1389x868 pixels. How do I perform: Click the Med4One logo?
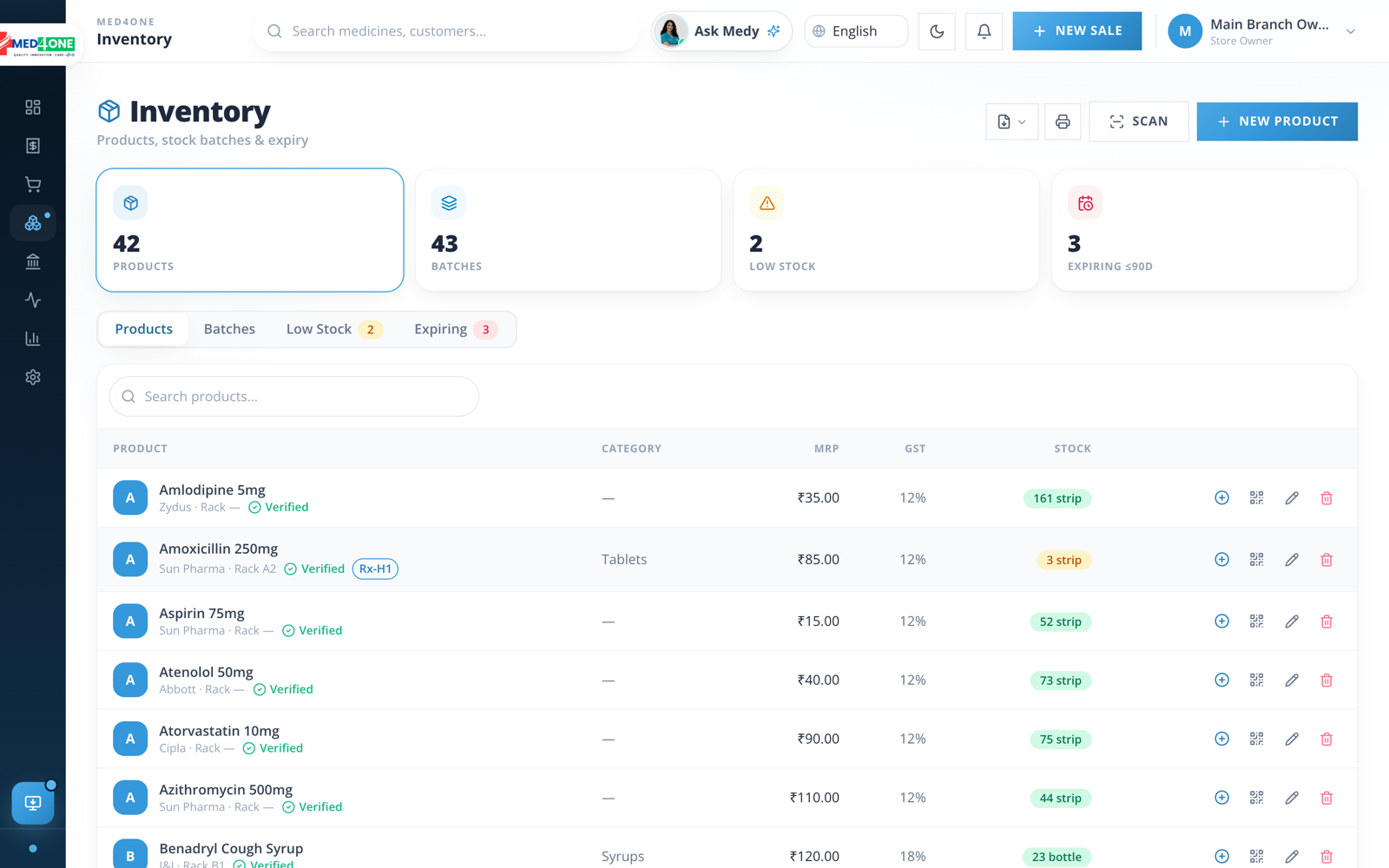pos(37,43)
